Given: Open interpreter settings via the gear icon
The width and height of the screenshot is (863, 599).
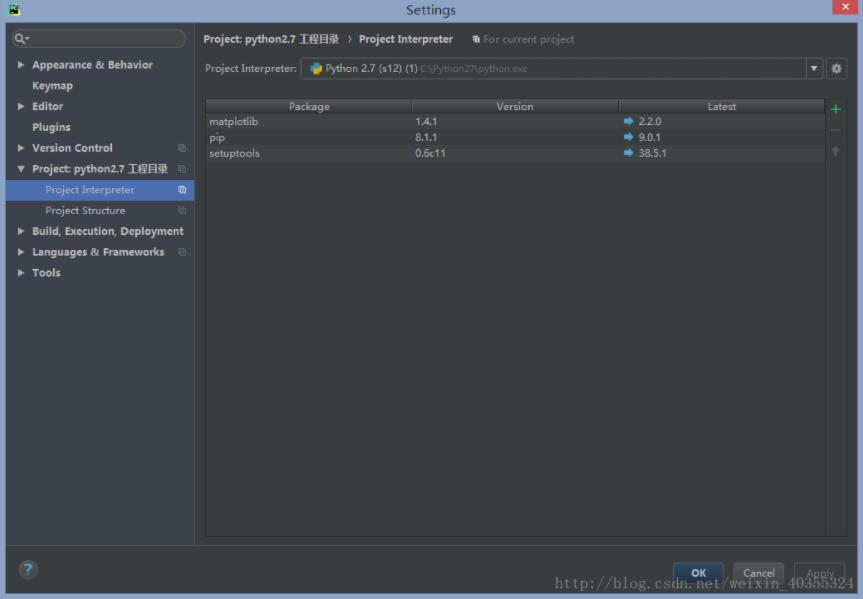Looking at the screenshot, I should pos(836,69).
